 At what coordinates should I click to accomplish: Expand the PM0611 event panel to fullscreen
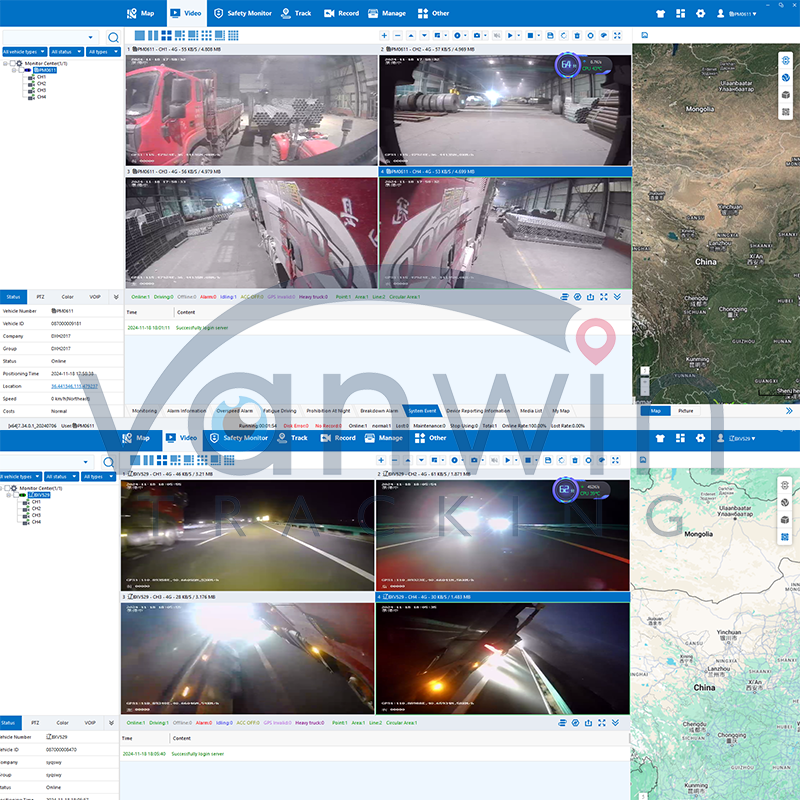pos(604,296)
